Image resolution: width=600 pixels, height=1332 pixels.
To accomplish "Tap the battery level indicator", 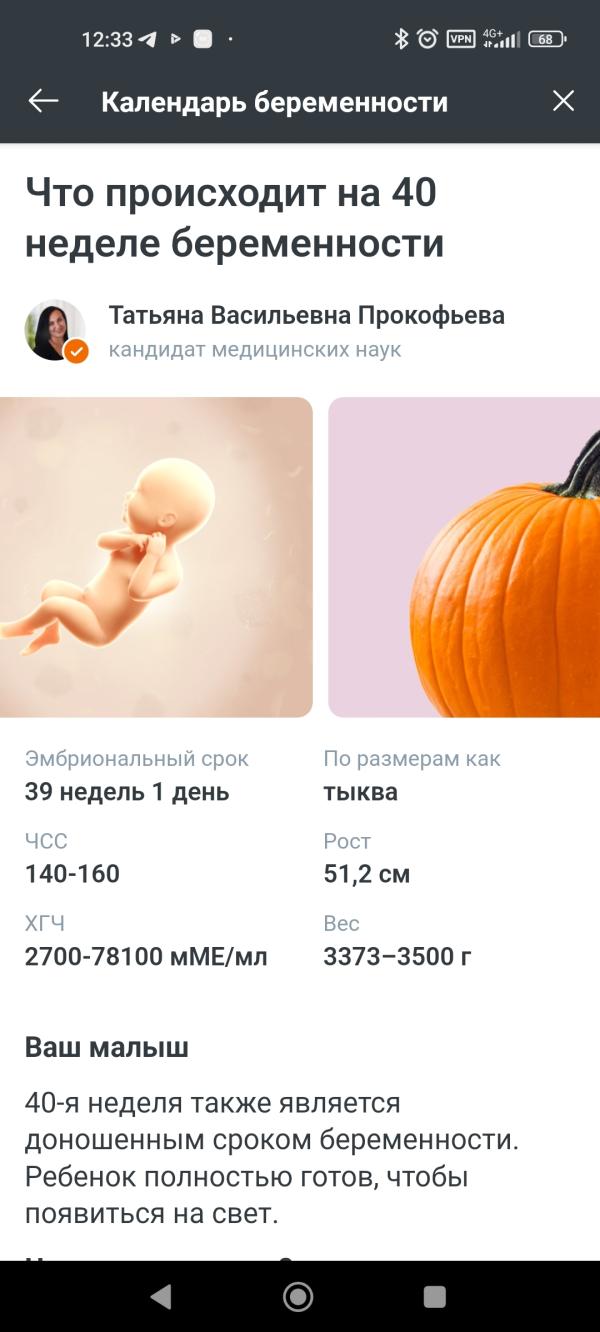I will click(x=547, y=39).
